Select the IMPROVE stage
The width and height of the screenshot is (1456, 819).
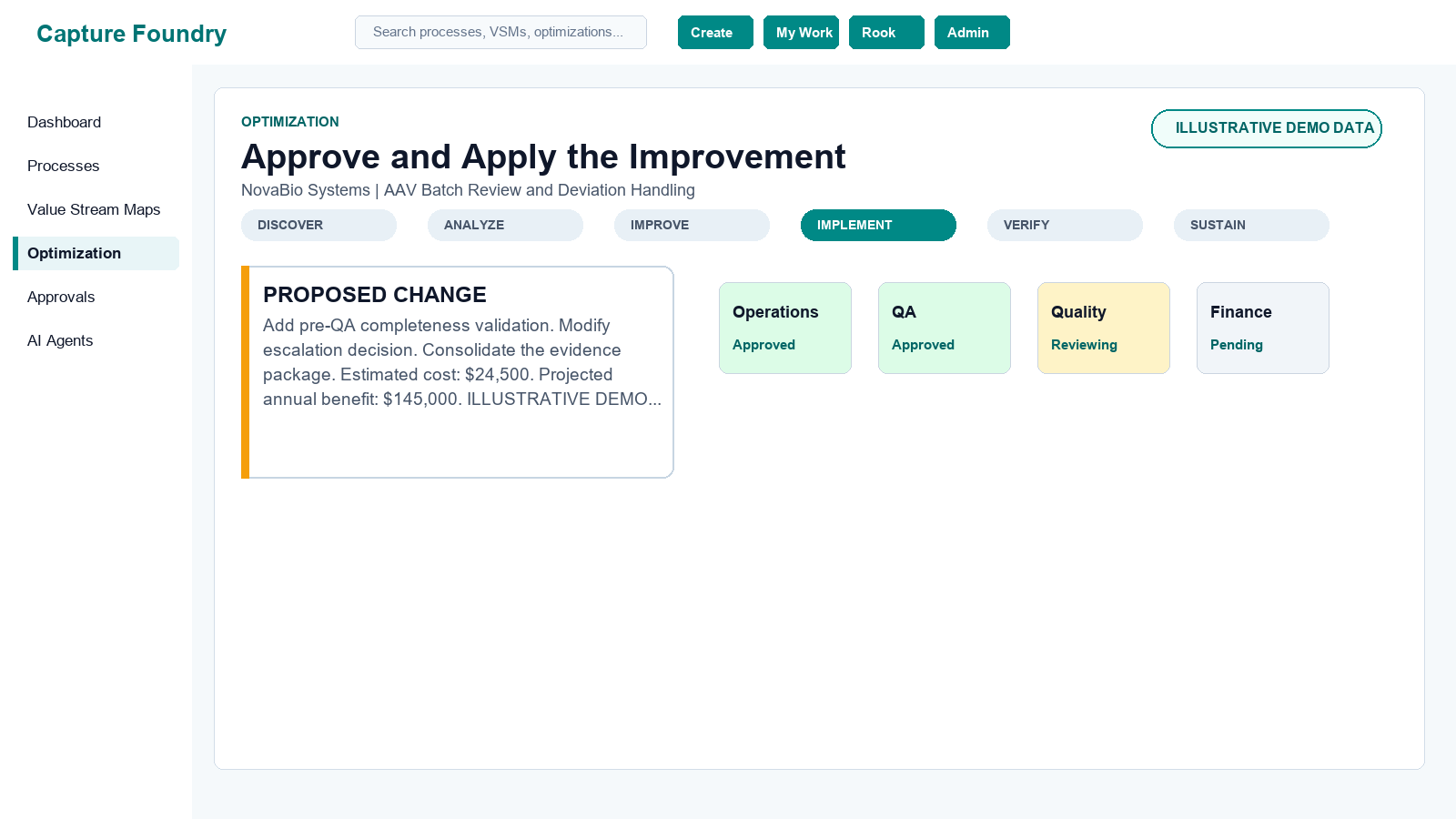(x=692, y=225)
